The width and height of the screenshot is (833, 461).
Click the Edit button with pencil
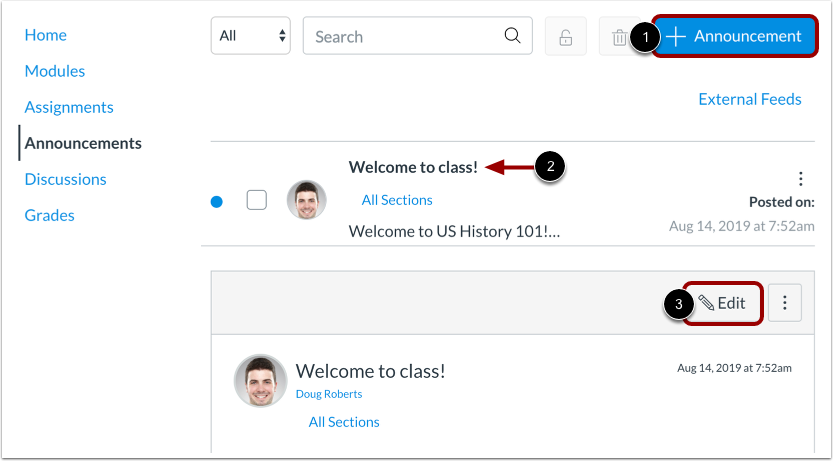(x=723, y=303)
